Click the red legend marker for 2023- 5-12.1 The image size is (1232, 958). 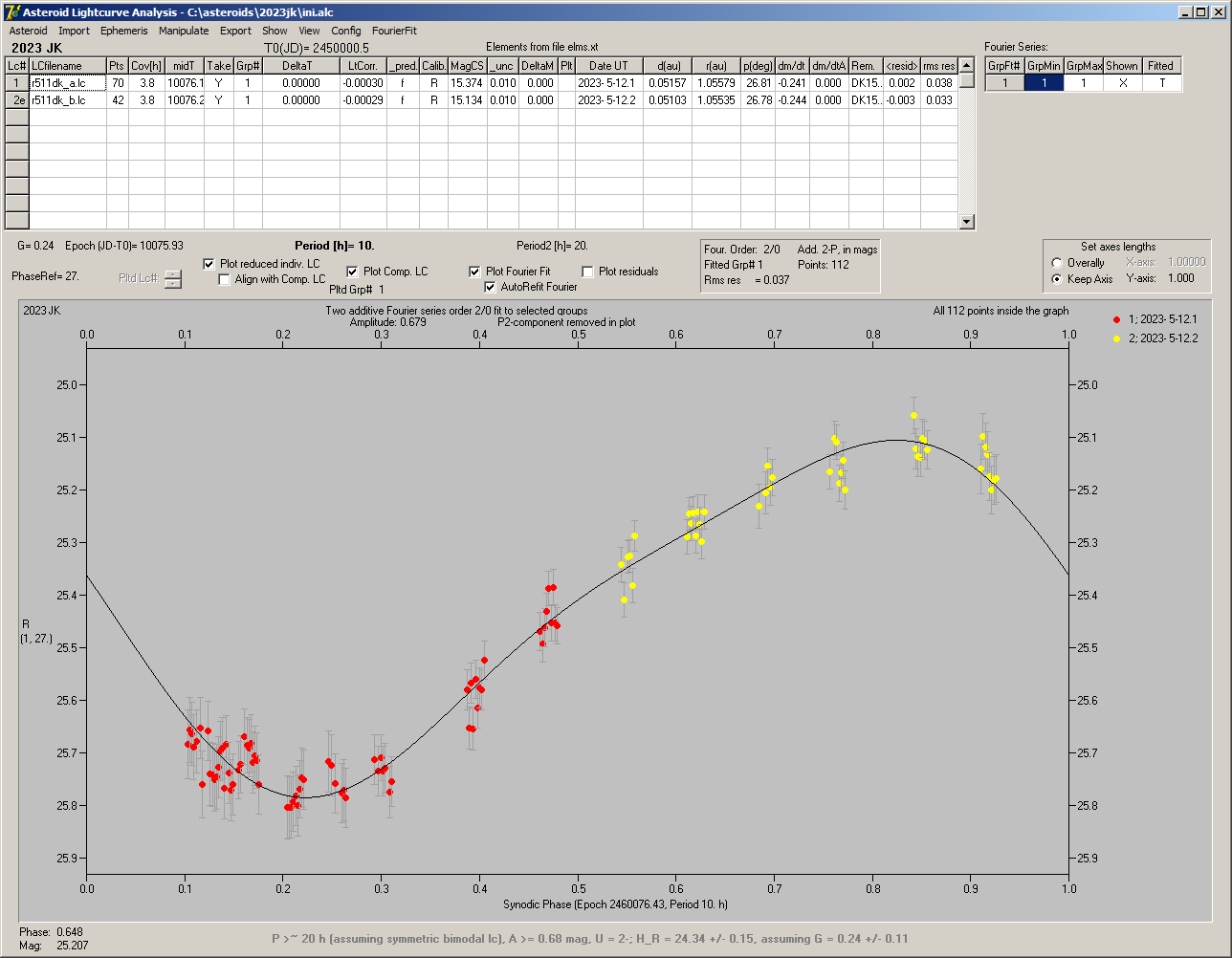pyautogui.click(x=1117, y=319)
